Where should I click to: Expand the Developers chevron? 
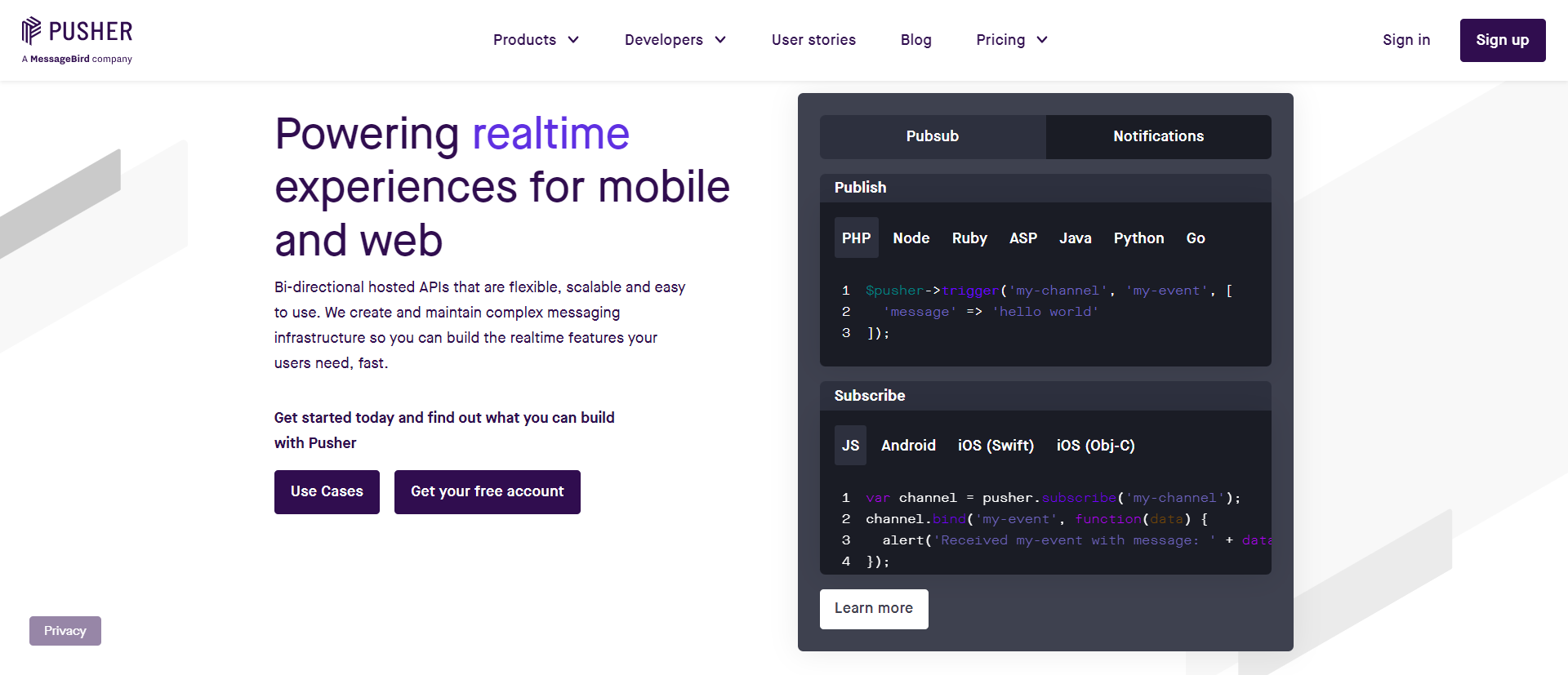tap(720, 40)
